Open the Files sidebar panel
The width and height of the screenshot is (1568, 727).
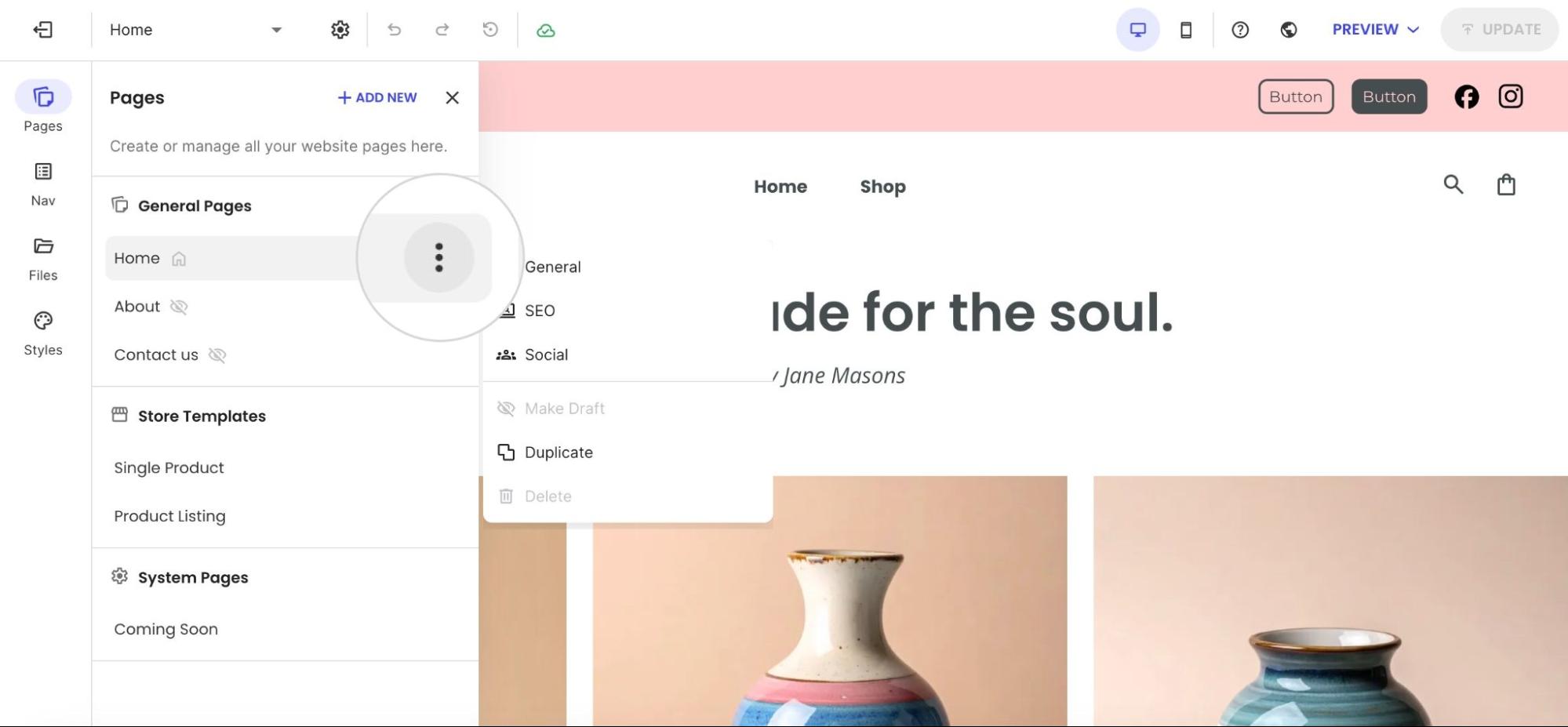pos(43,259)
